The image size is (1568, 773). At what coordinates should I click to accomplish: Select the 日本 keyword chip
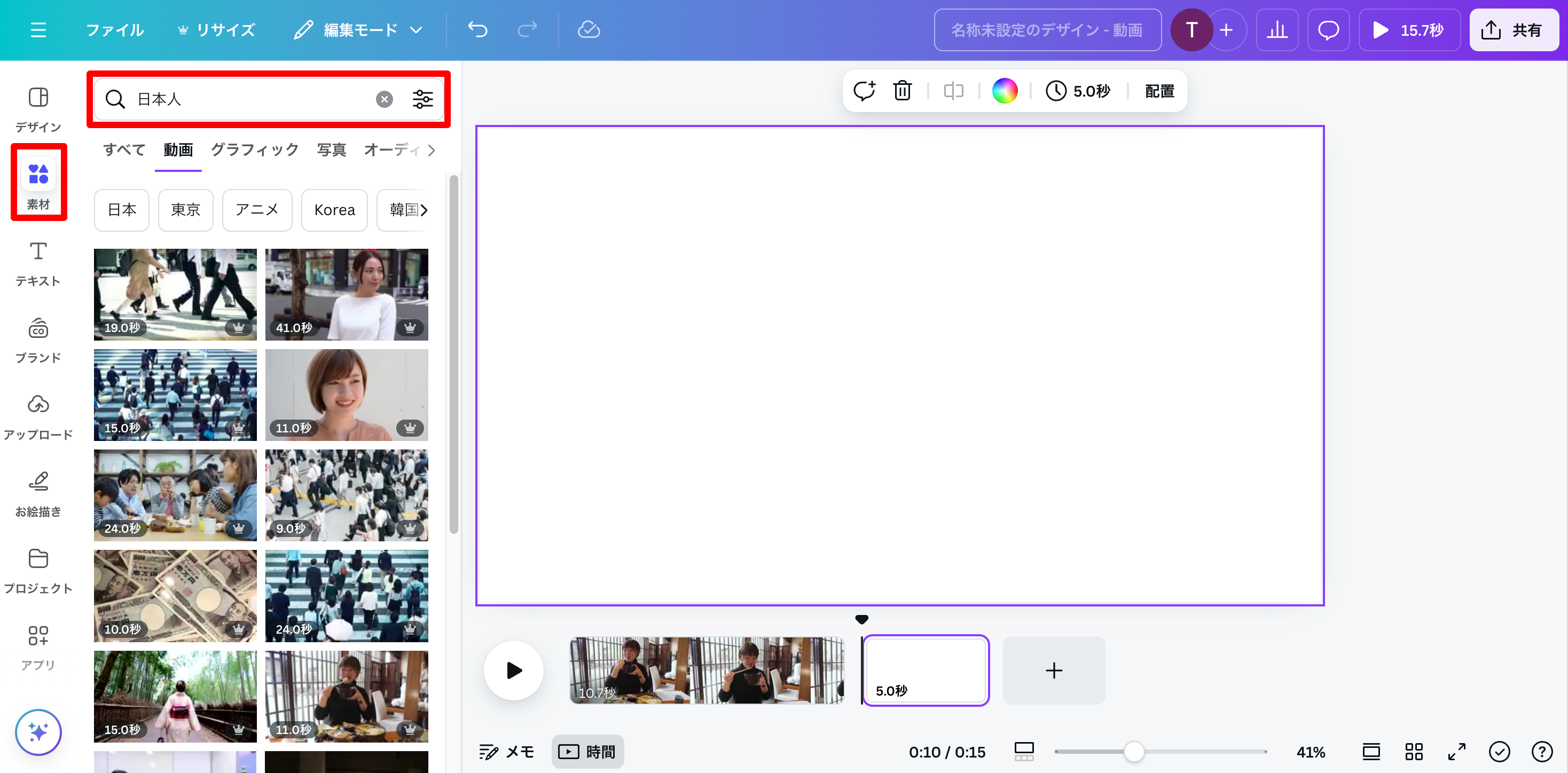(x=122, y=210)
